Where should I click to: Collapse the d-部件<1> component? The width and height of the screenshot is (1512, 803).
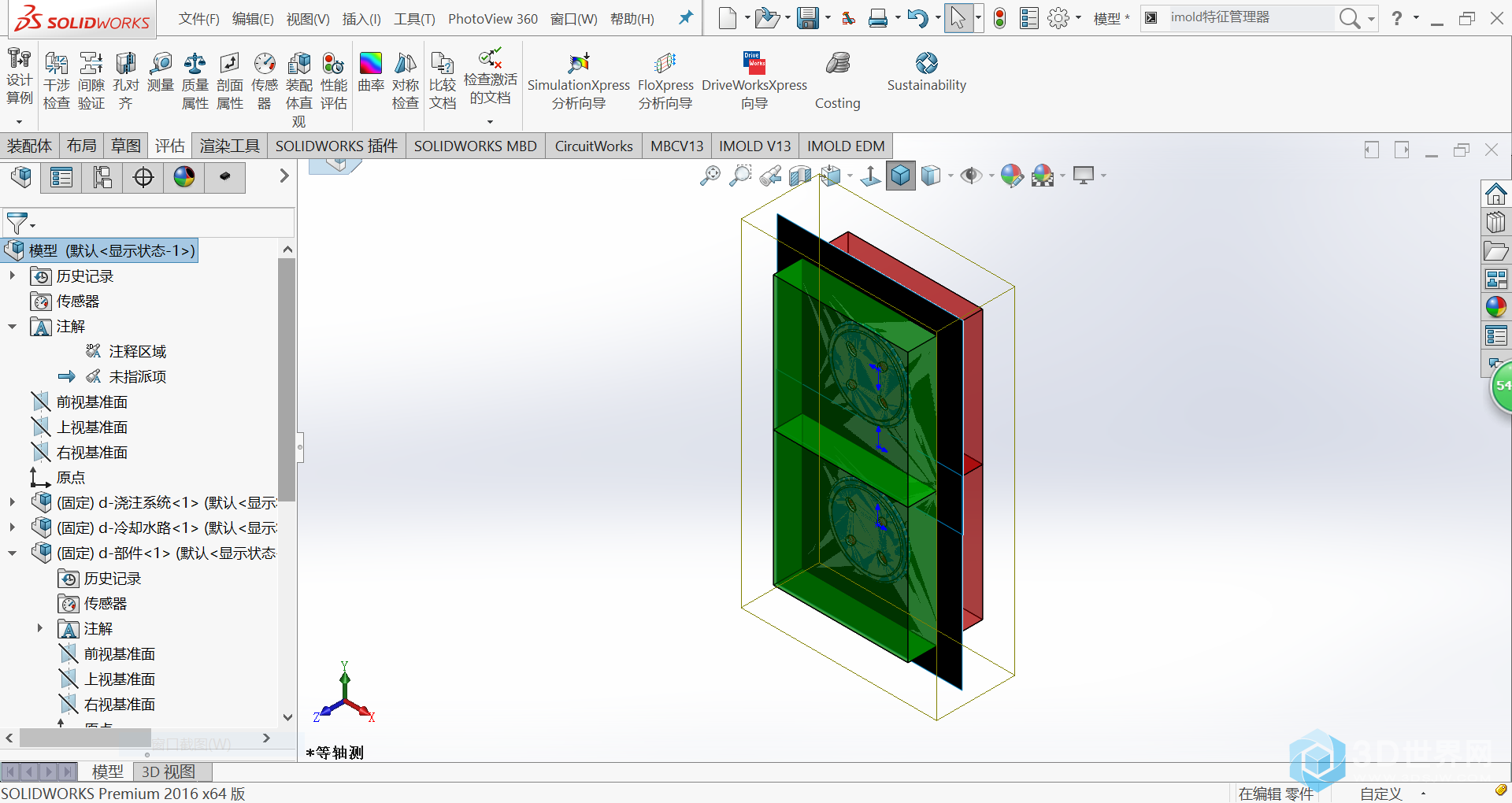12,553
